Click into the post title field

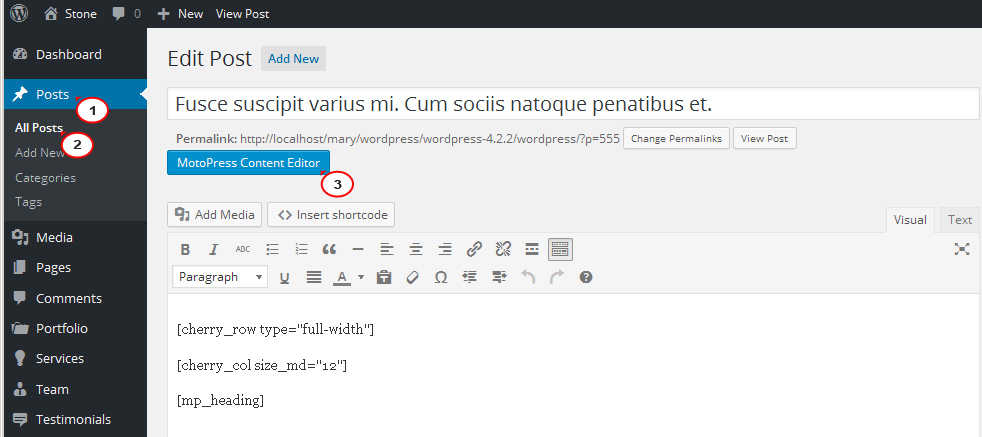[573, 104]
